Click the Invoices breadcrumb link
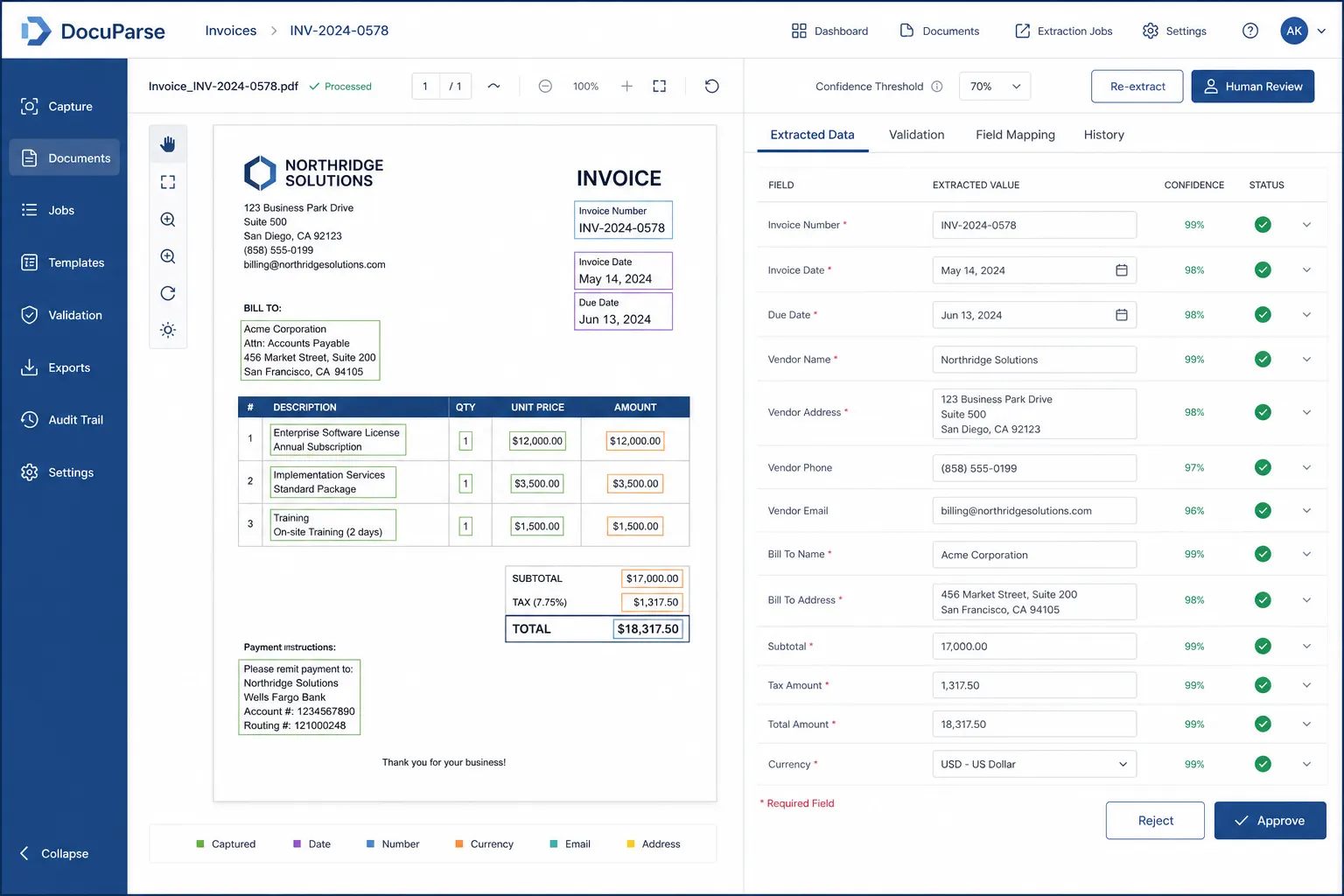This screenshot has height=896, width=1344. [231, 31]
